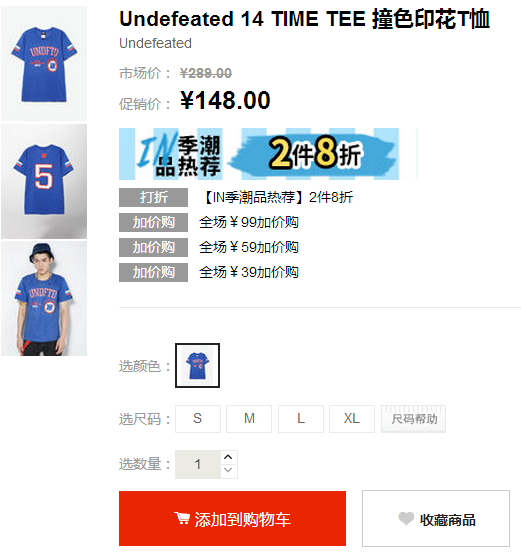521x553 pixels.
Task: Click the 添加到购物车 add to cart button
Action: tap(232, 518)
